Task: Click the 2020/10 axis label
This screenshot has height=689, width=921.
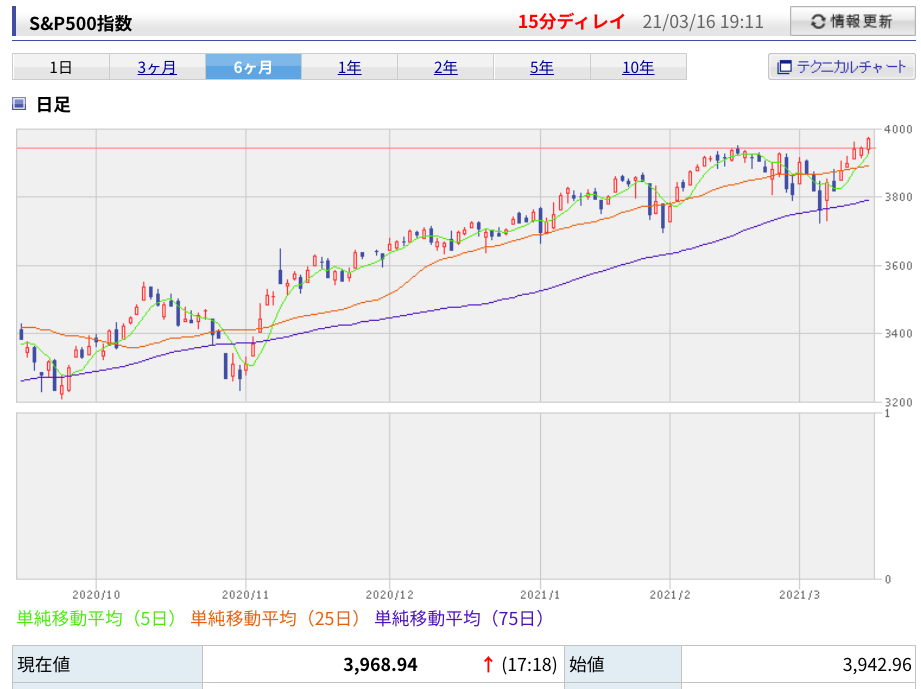Action: [x=96, y=594]
